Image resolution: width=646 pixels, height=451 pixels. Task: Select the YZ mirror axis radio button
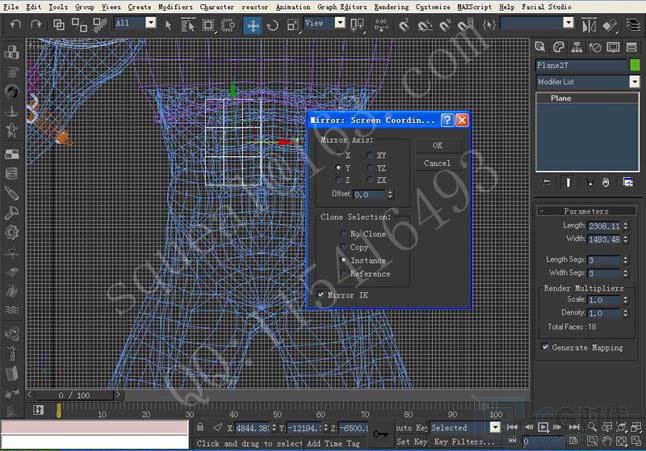(370, 168)
